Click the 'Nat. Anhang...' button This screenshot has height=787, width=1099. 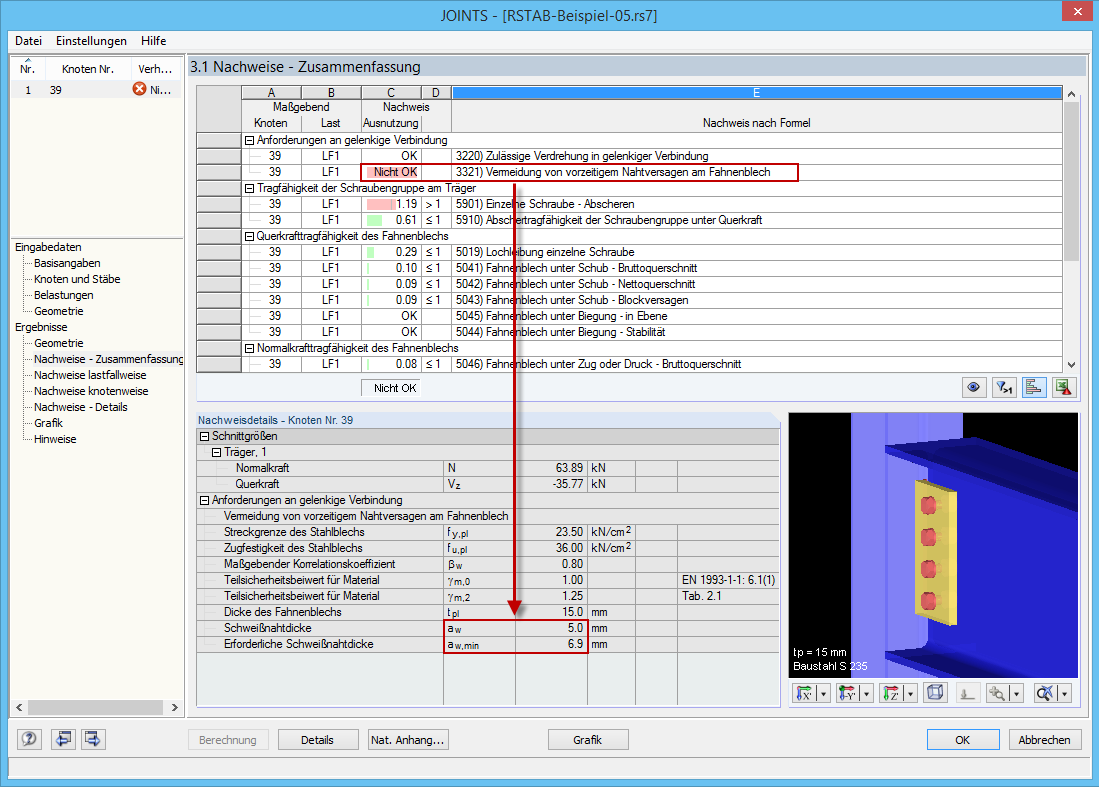click(x=408, y=739)
